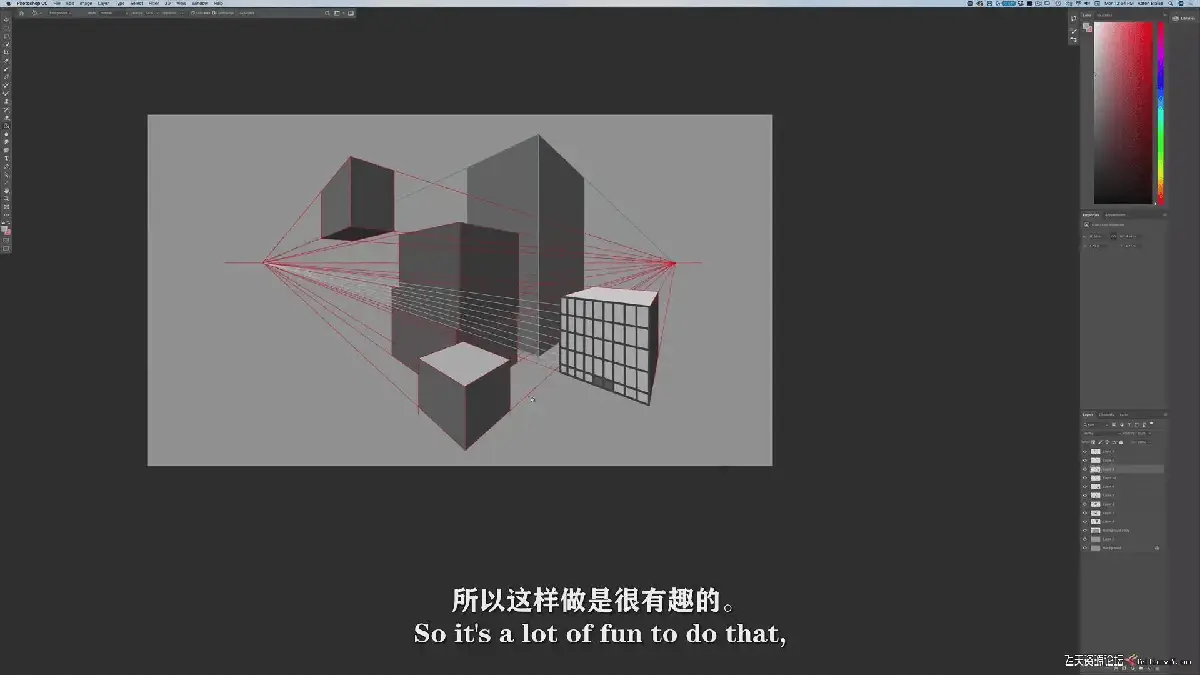Select the Dodge tool

click(5, 142)
